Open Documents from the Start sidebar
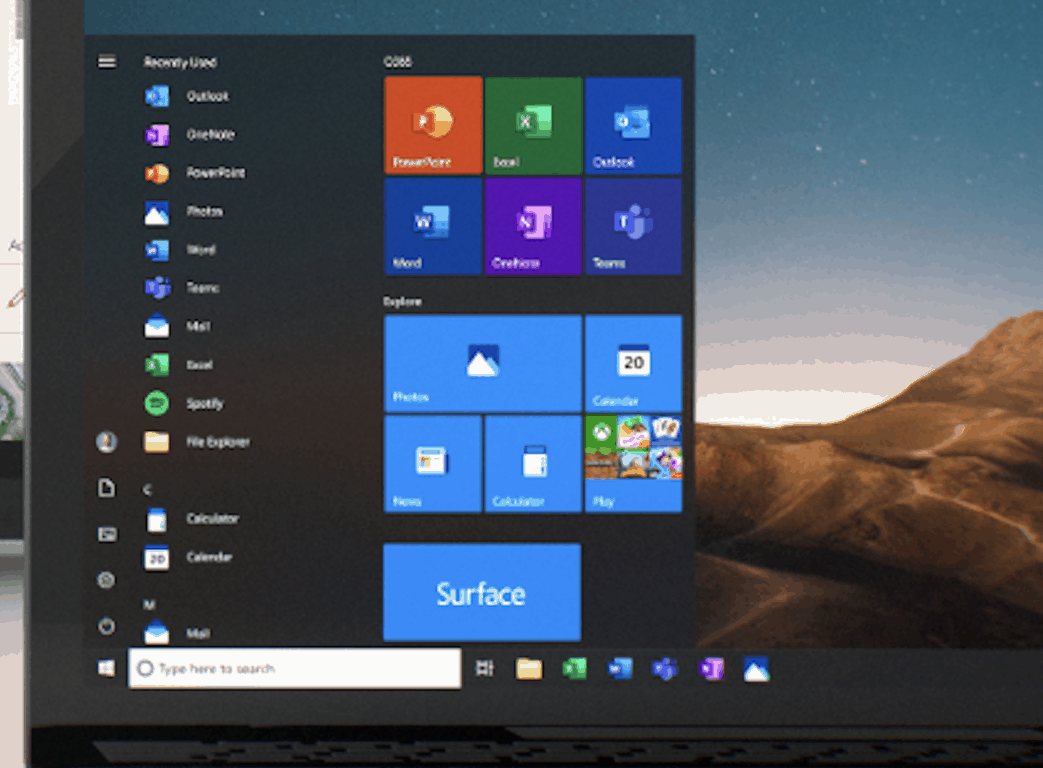 click(x=106, y=488)
